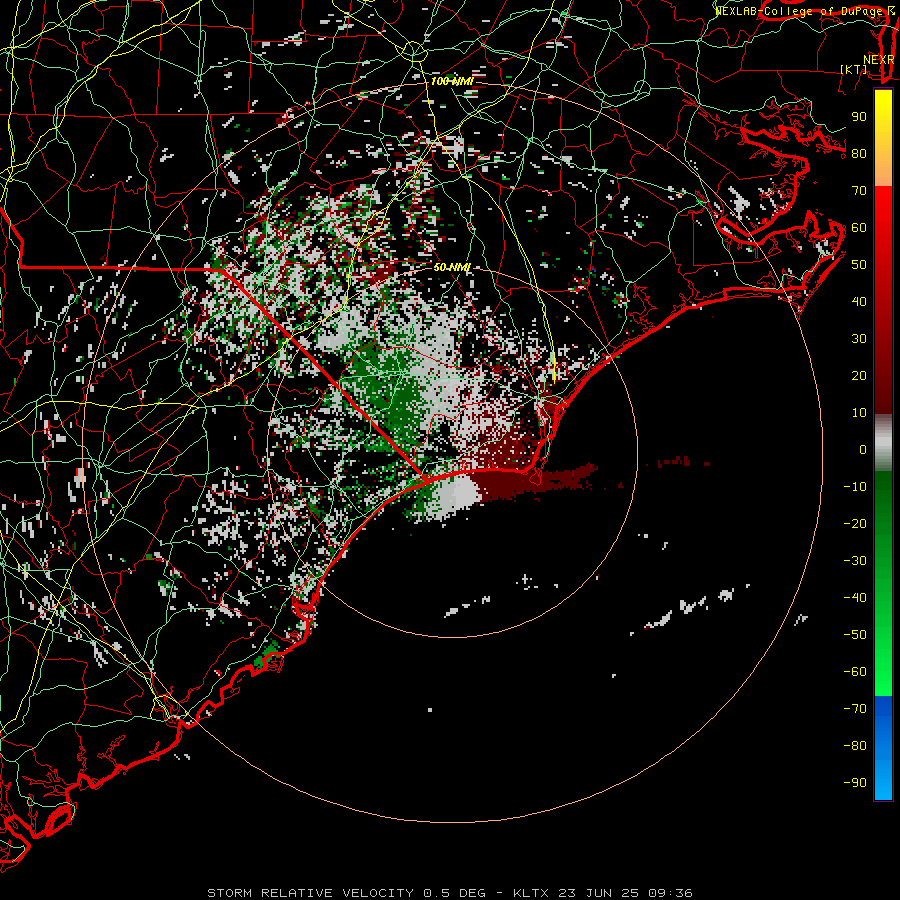
Task: Pick the blue segment of the color bar
Action: click(883, 748)
